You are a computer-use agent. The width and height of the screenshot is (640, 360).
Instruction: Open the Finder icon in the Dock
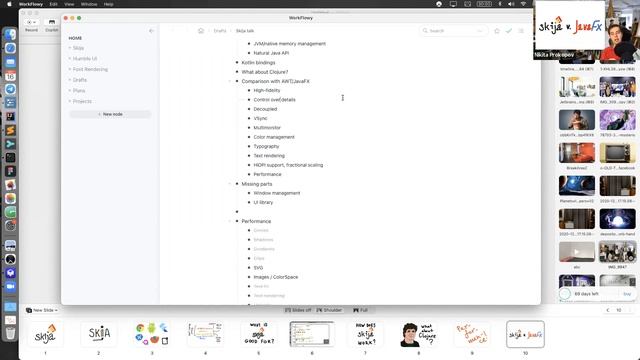click(x=10, y=34)
